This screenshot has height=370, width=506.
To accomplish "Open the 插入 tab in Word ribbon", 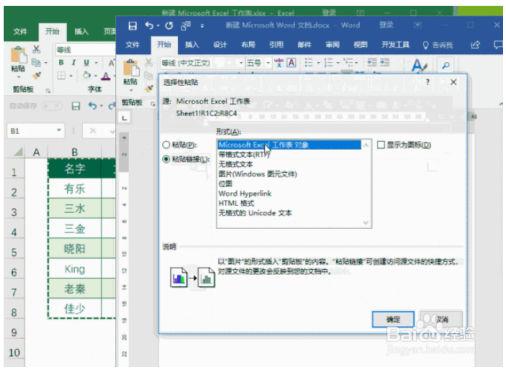I will pos(192,45).
